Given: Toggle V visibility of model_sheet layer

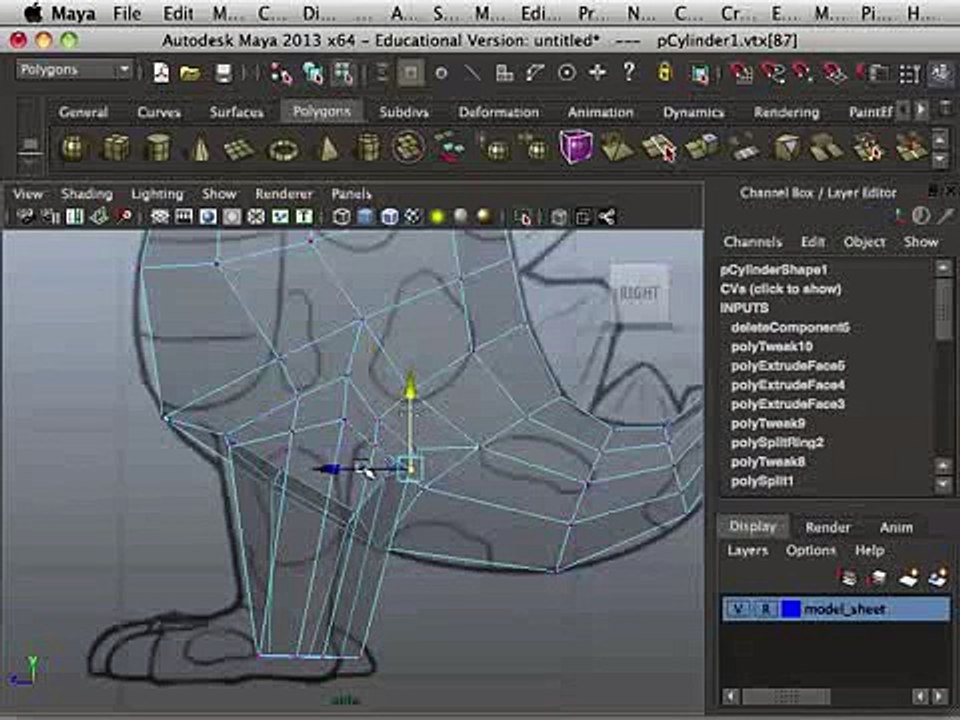Looking at the screenshot, I should [738, 609].
